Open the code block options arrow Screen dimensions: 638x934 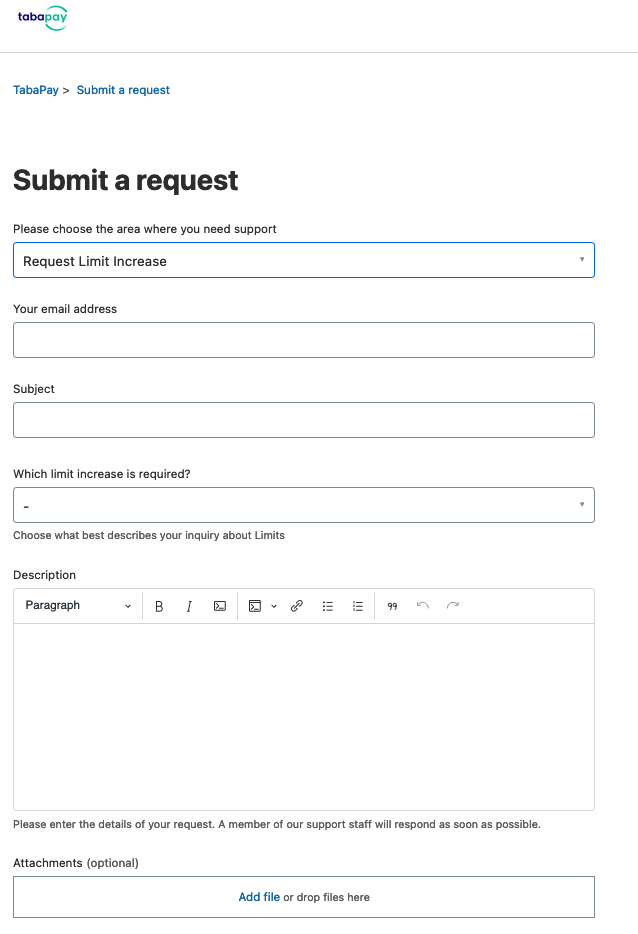pos(274,606)
